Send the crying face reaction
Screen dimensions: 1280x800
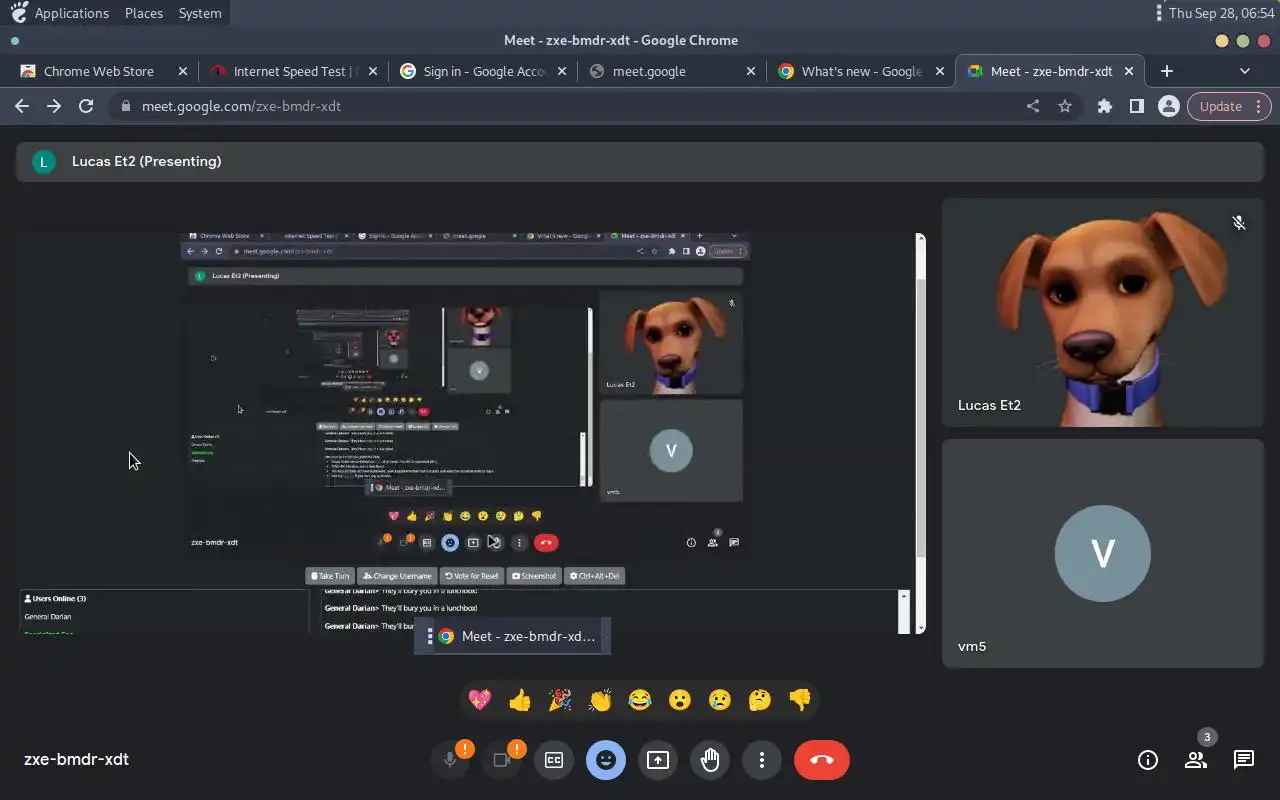720,700
